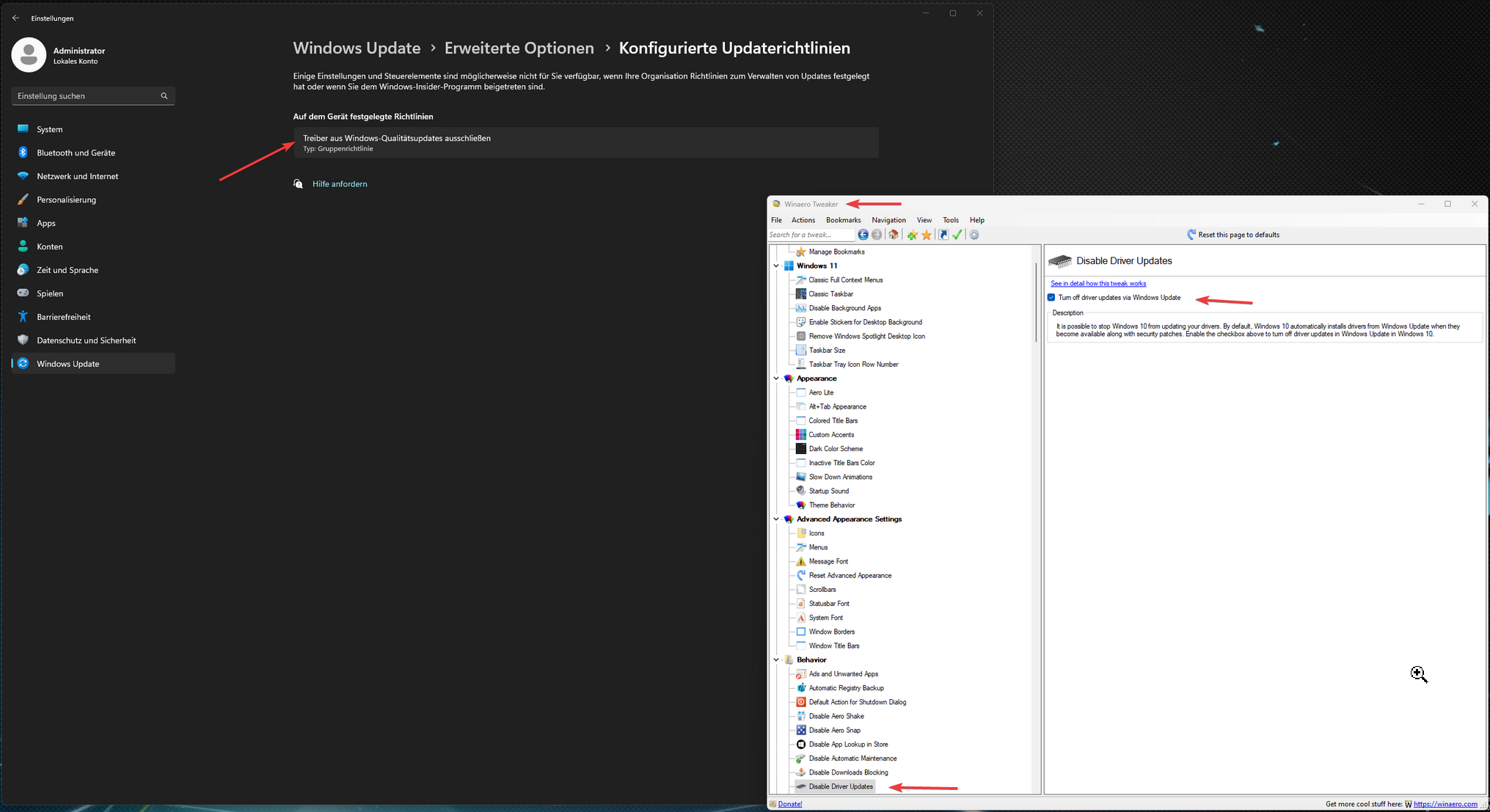
Task: Collapse the Windows 11 tree section
Action: click(x=776, y=266)
